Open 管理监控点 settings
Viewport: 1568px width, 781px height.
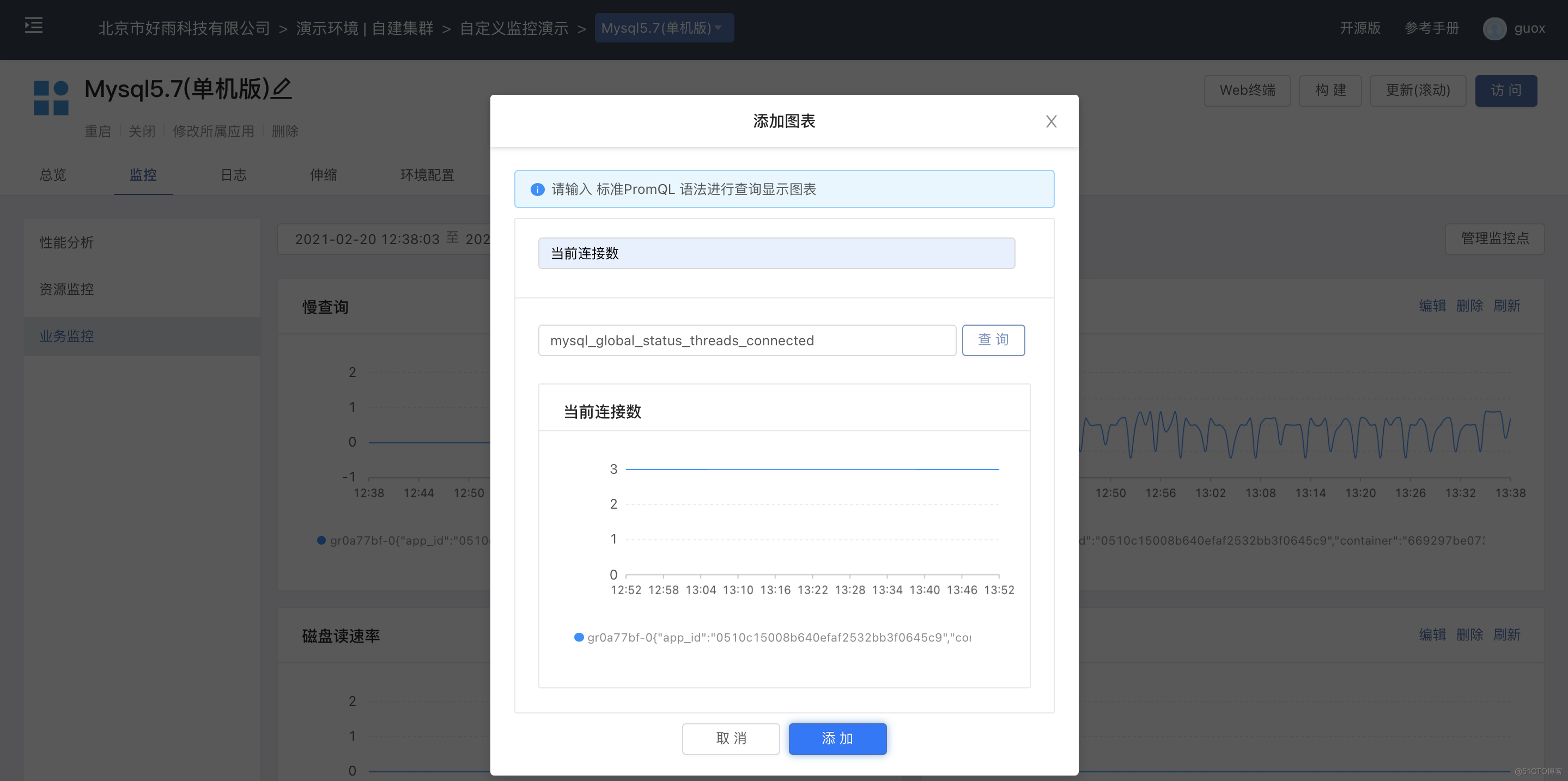[x=1494, y=239]
